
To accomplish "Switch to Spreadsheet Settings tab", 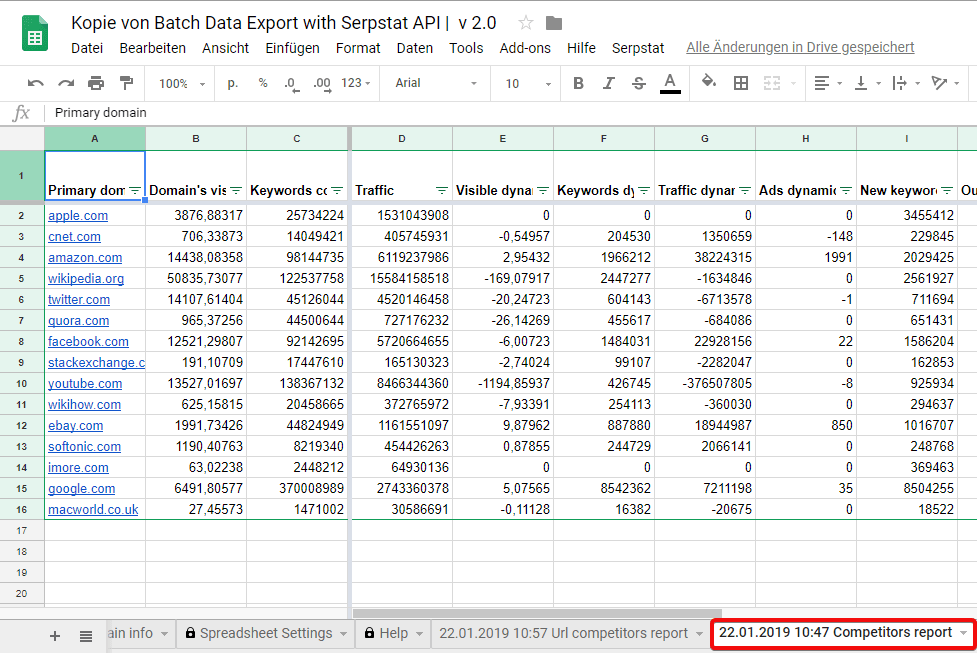I will (x=266, y=633).
